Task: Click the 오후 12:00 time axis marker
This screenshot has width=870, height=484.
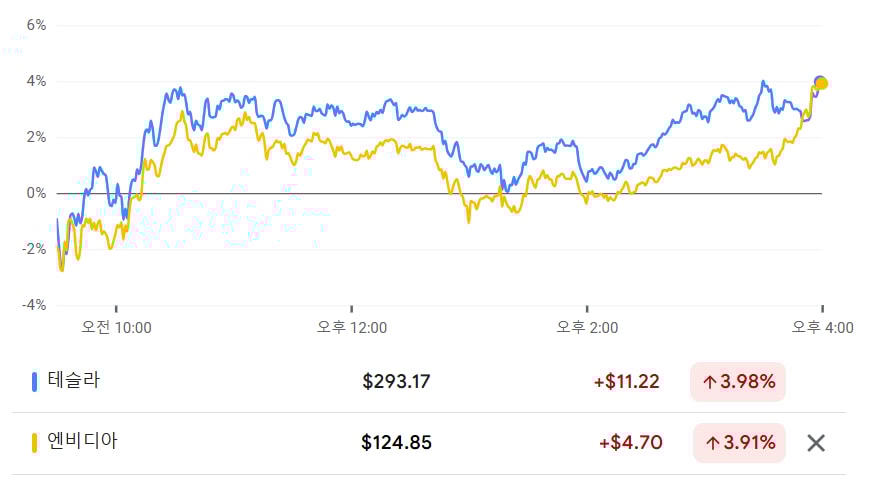Action: (x=352, y=327)
